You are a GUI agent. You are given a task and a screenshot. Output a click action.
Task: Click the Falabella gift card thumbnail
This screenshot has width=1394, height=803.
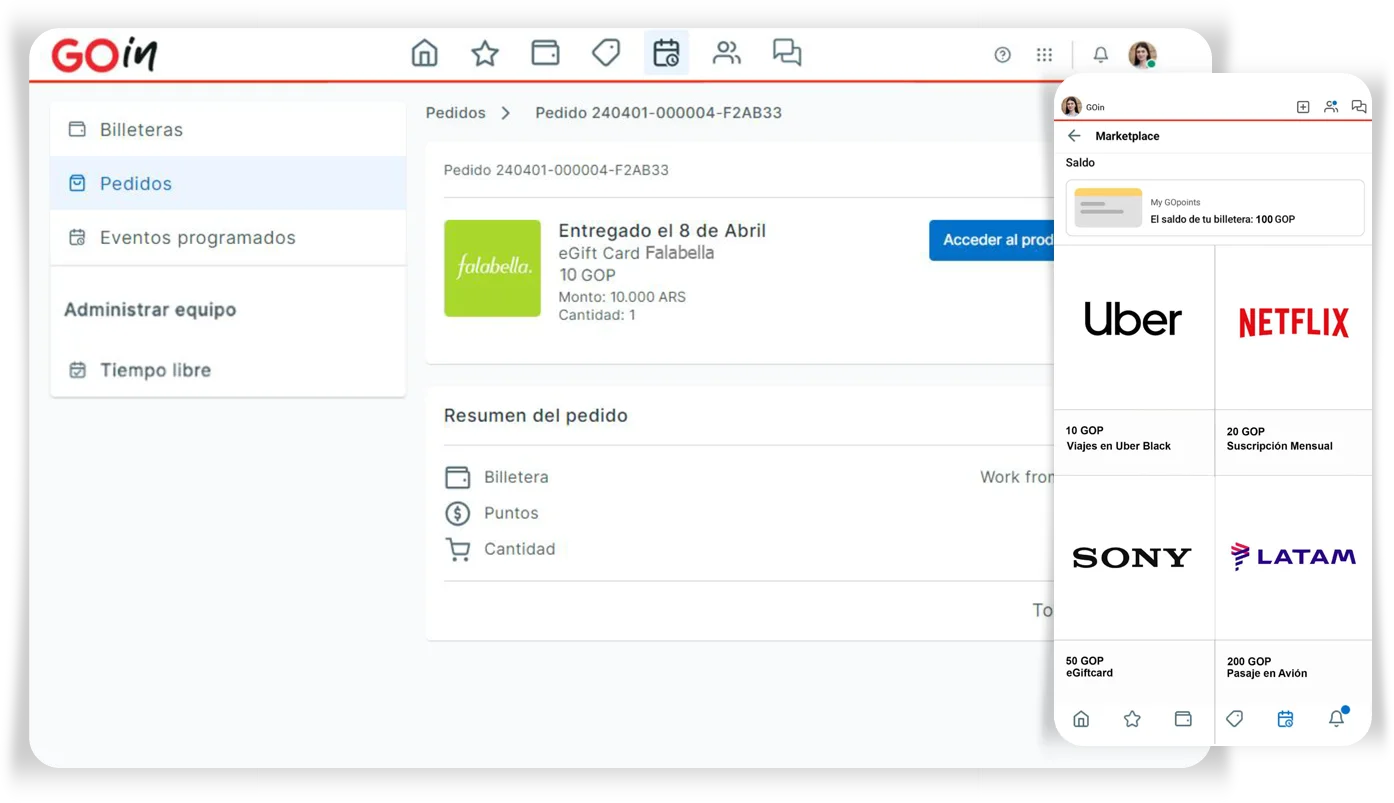[492, 268]
